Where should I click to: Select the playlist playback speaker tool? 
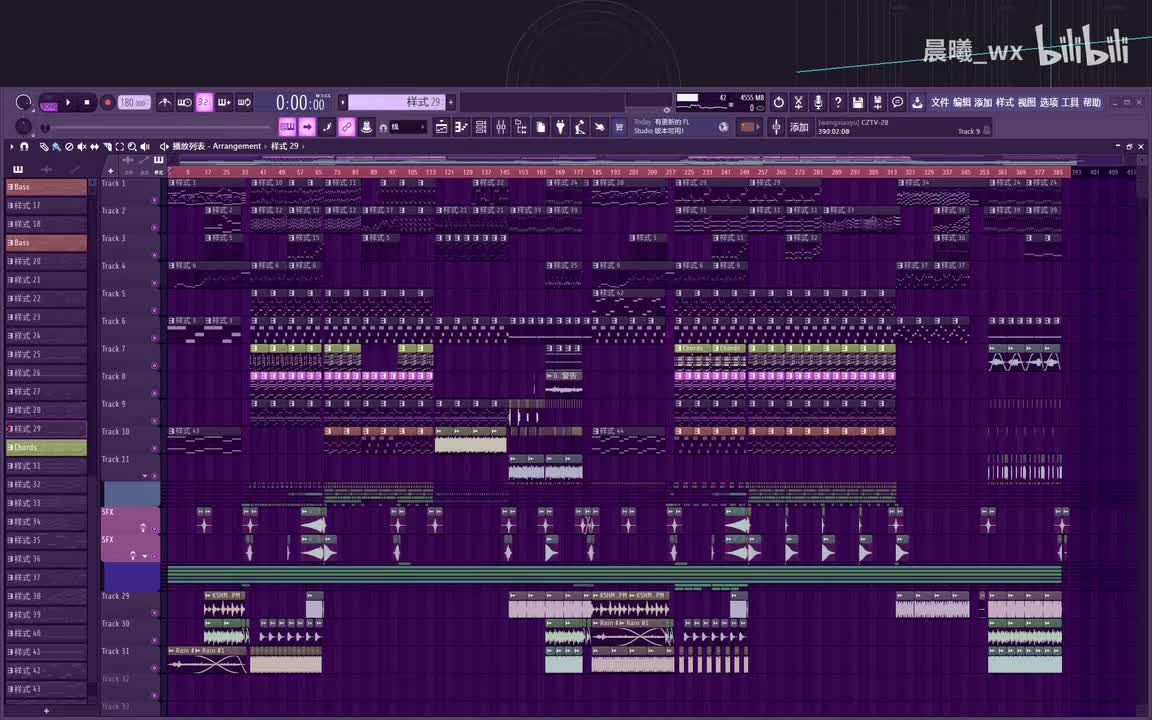click(145, 146)
